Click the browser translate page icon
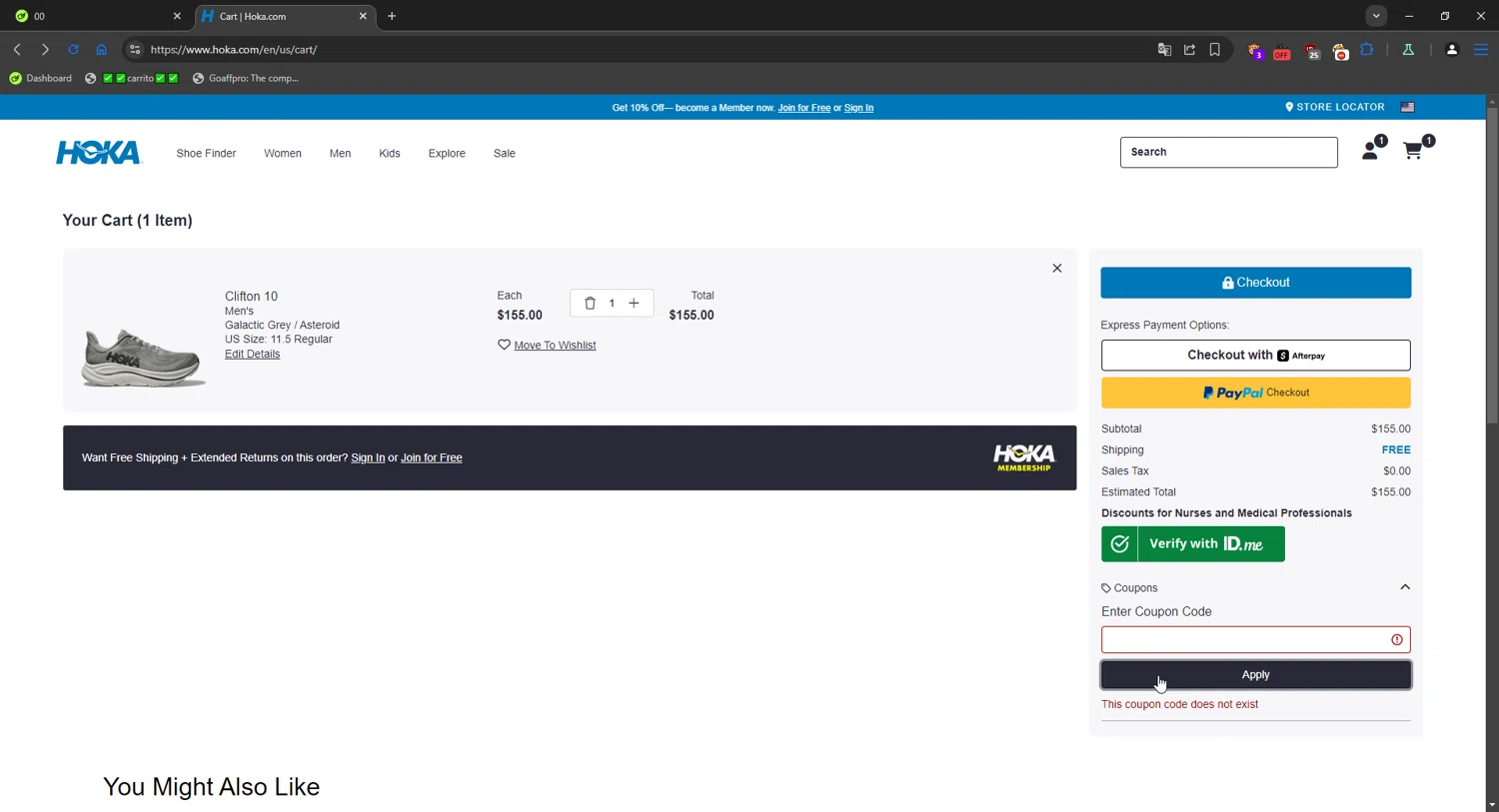The height and width of the screenshot is (812, 1499). 1164,50
